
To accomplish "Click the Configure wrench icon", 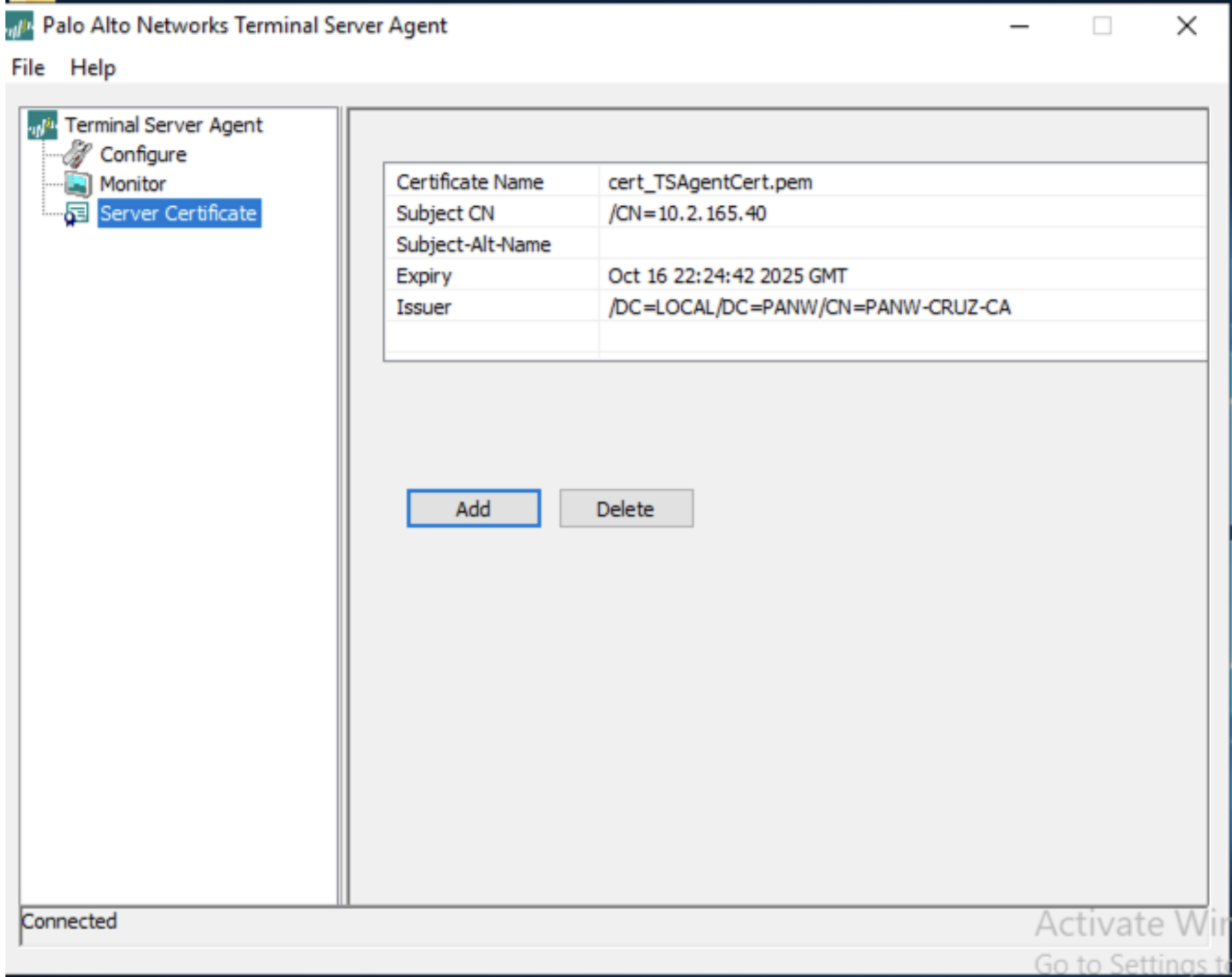I will click(77, 155).
